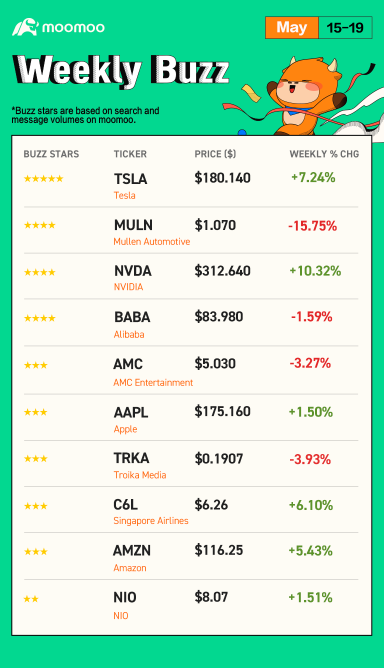Select the NVDA ticker symbol
The image size is (384, 668).
(x=133, y=271)
